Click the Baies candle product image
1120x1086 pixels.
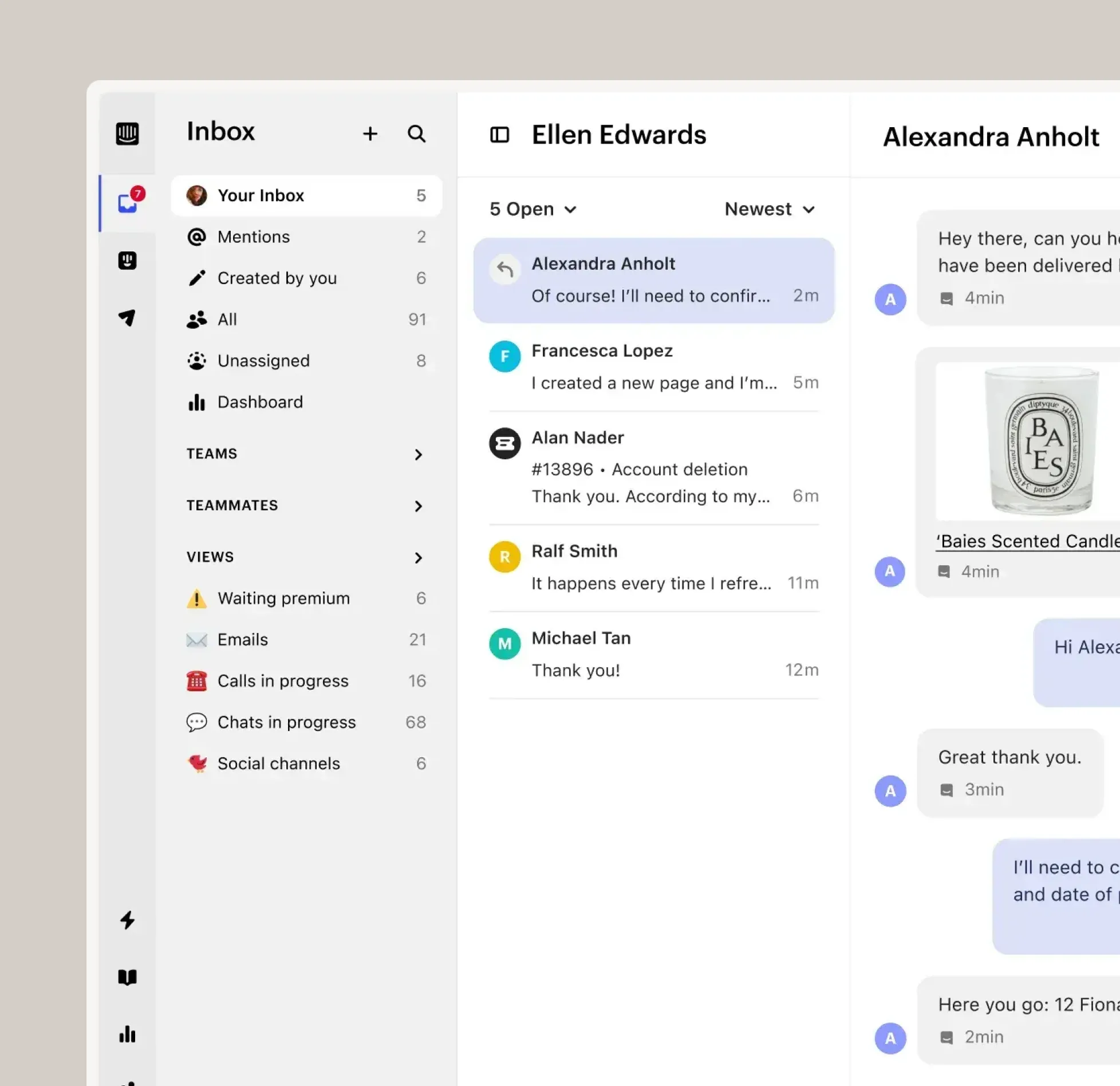click(x=1028, y=441)
